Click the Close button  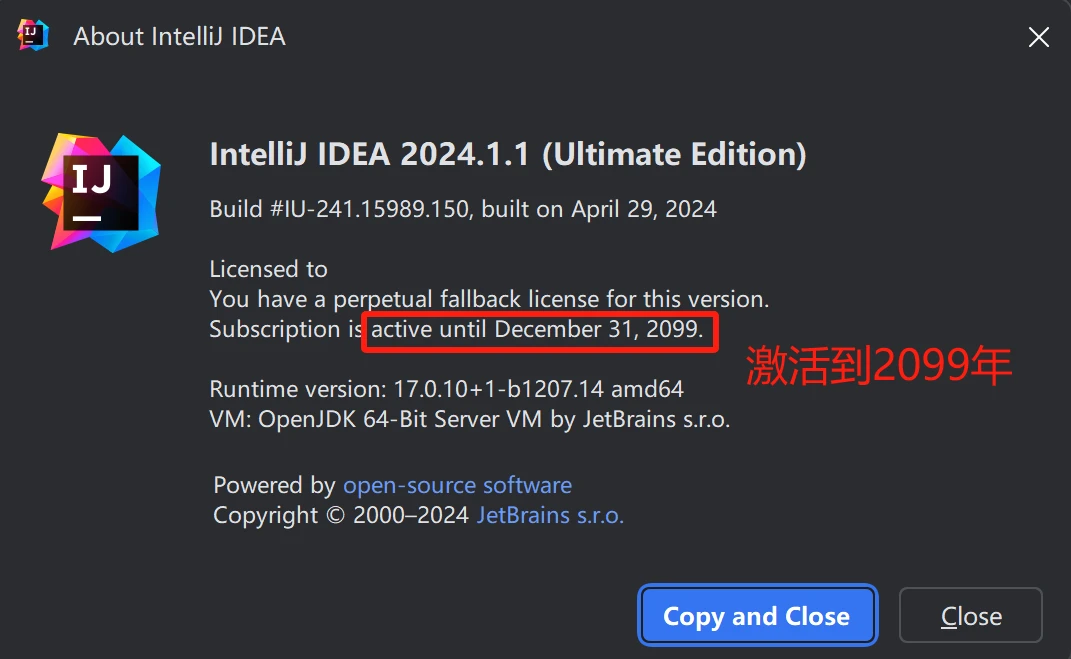click(970, 616)
